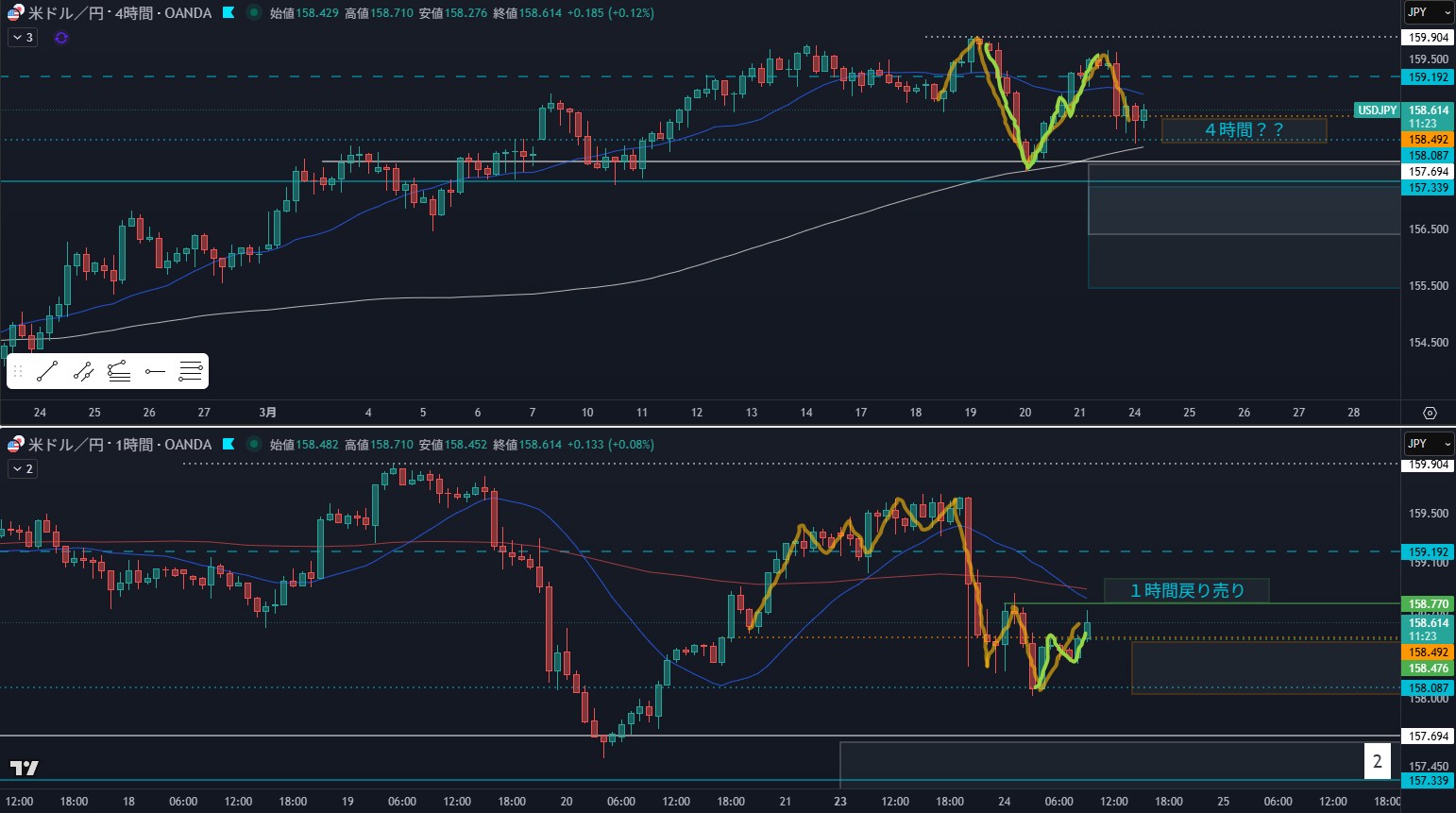Click the 米ドル/円 1時間 symbol title
The width and height of the screenshot is (1456, 813).
(119, 445)
